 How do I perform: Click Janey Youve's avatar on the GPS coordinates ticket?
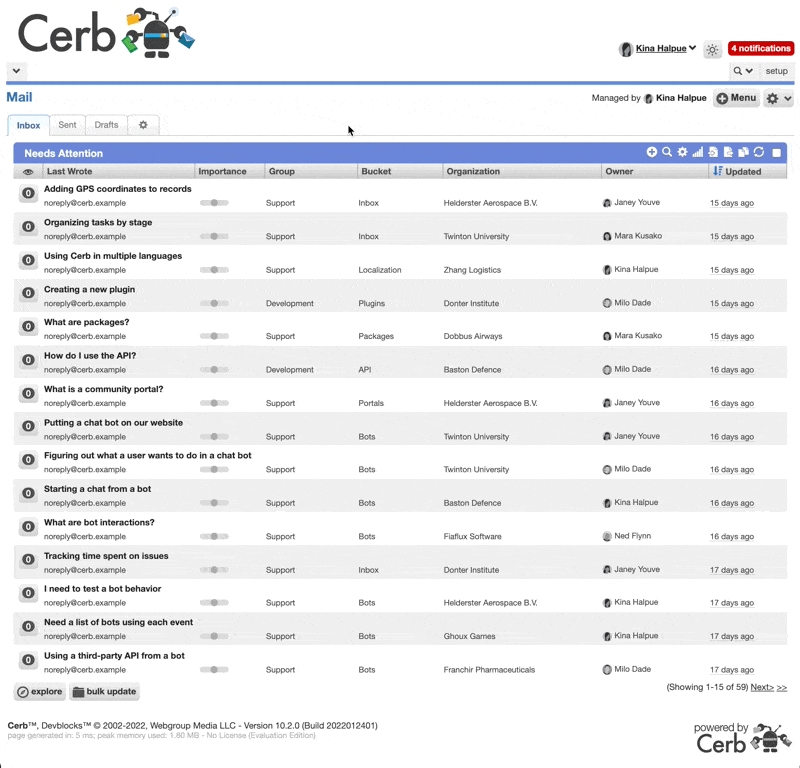(607, 203)
